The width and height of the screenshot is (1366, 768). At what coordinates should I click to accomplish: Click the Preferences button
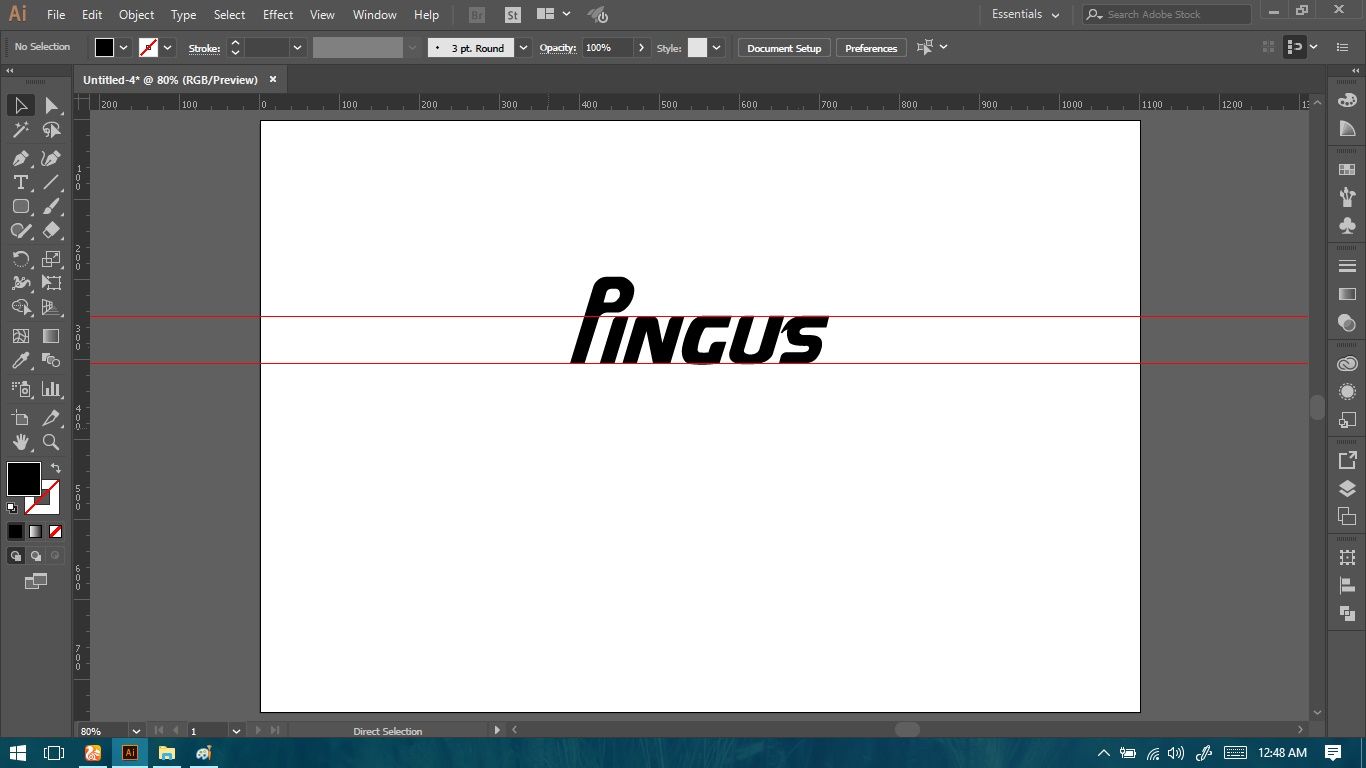click(871, 48)
